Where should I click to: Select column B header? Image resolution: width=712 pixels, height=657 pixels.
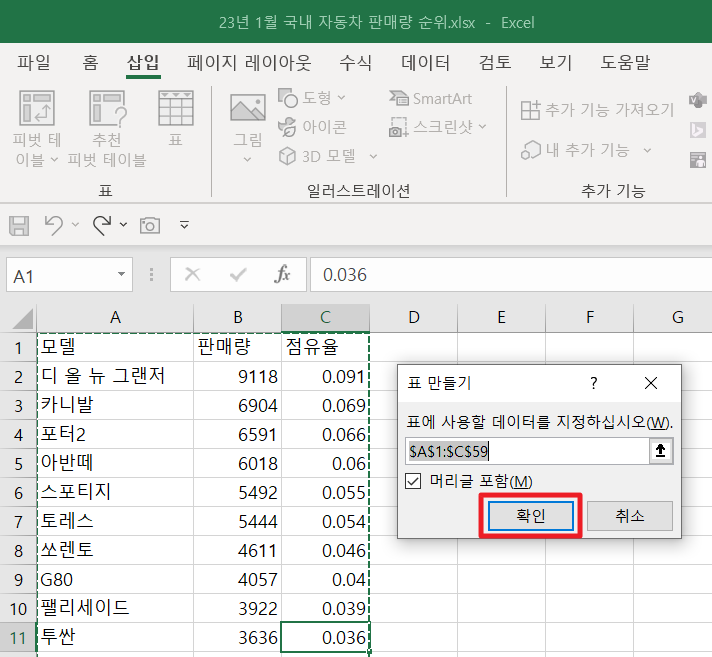237,317
